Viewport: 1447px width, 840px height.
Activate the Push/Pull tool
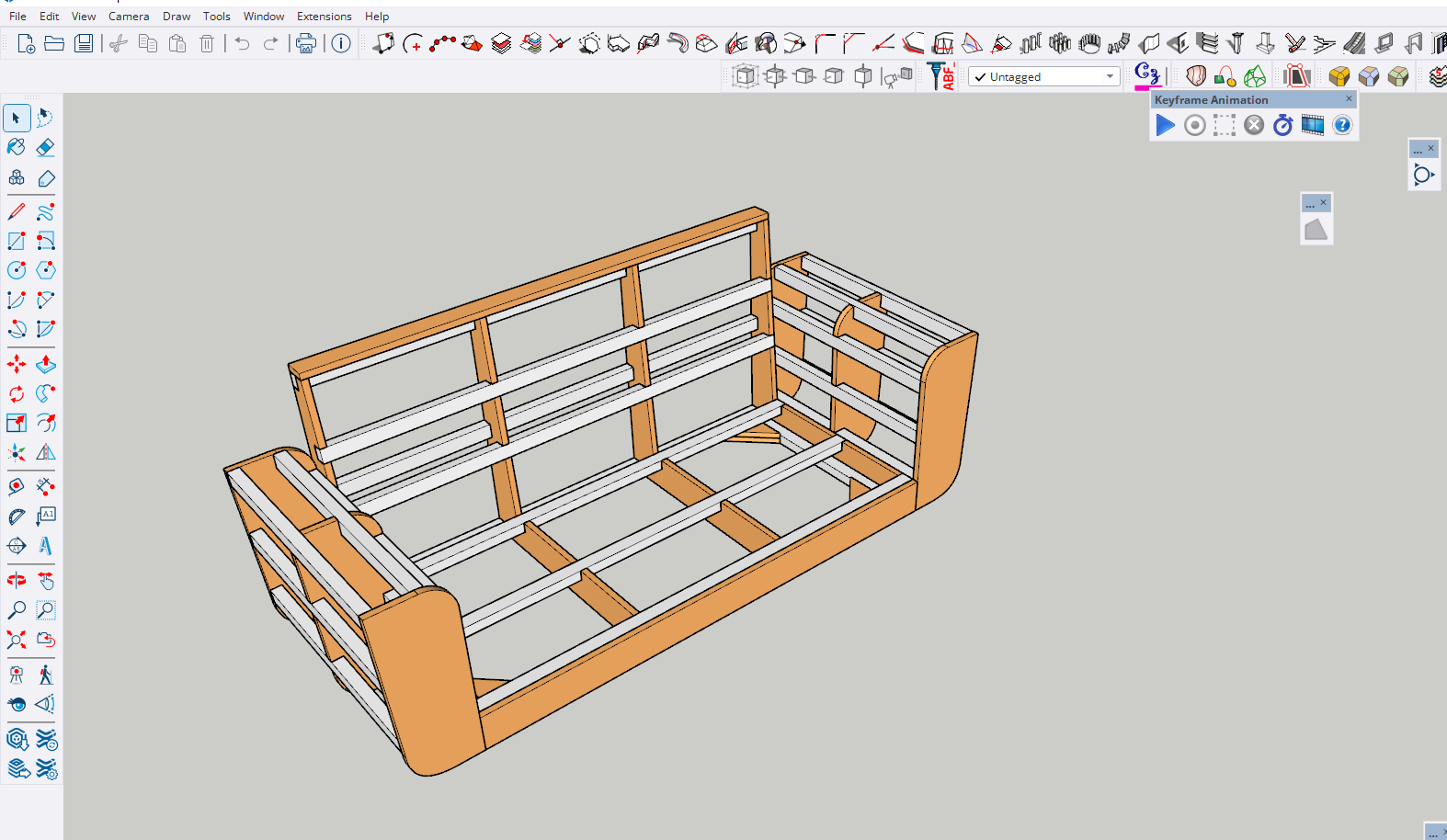45,365
